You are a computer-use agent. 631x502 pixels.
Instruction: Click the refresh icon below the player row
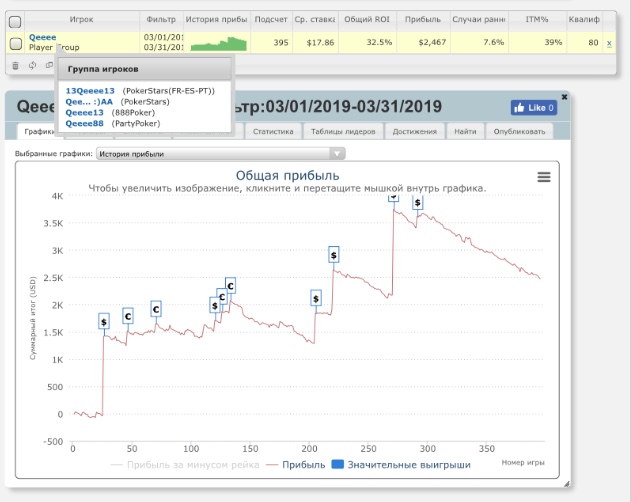click(x=33, y=65)
